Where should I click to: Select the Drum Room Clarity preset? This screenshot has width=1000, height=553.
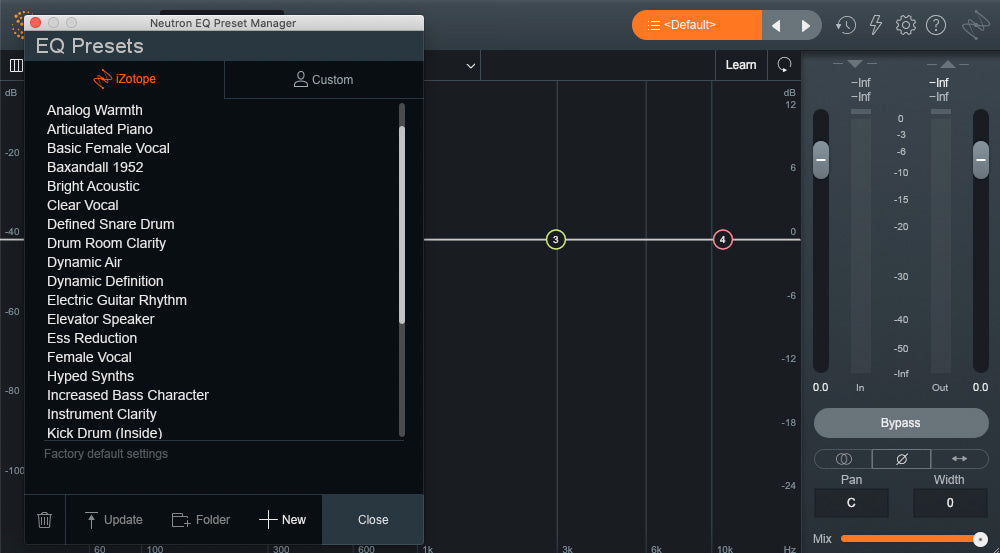tap(107, 244)
